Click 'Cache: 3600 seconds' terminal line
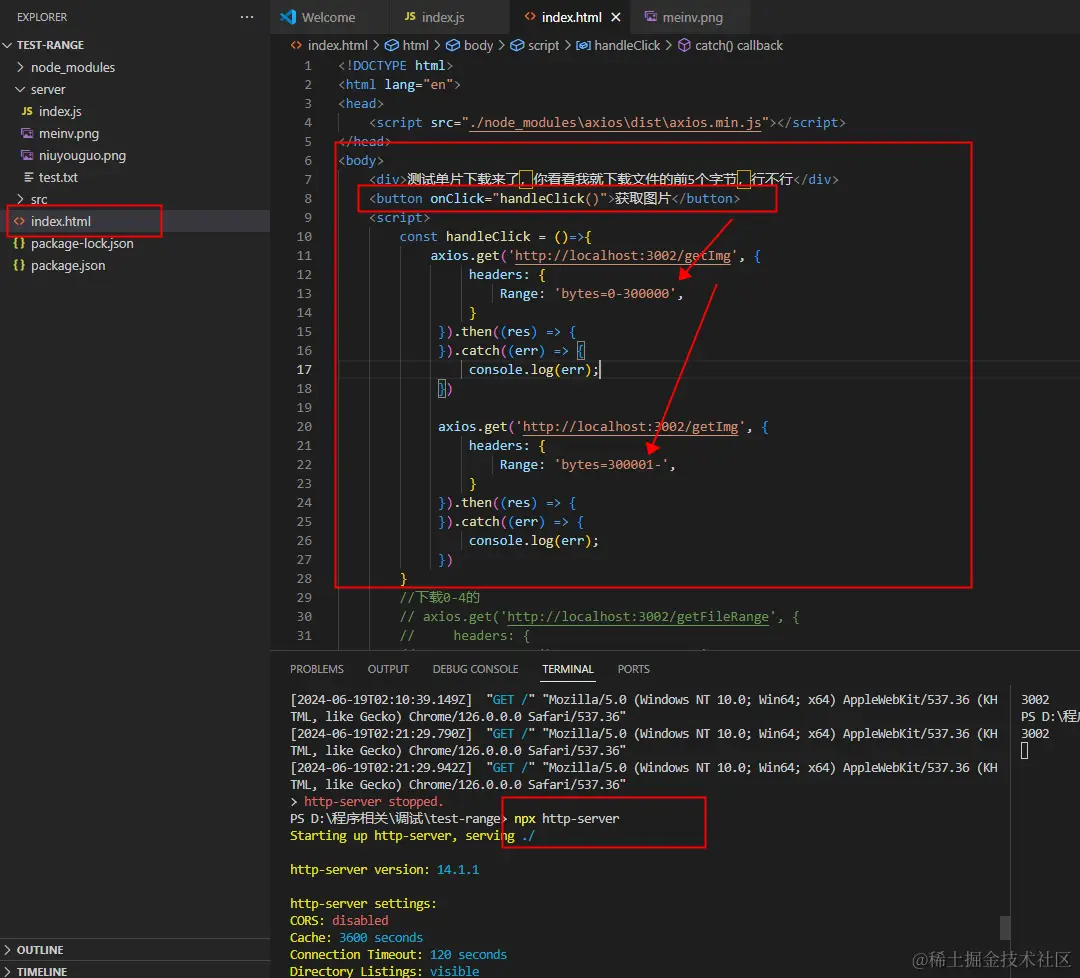This screenshot has width=1080, height=978. pos(356,938)
